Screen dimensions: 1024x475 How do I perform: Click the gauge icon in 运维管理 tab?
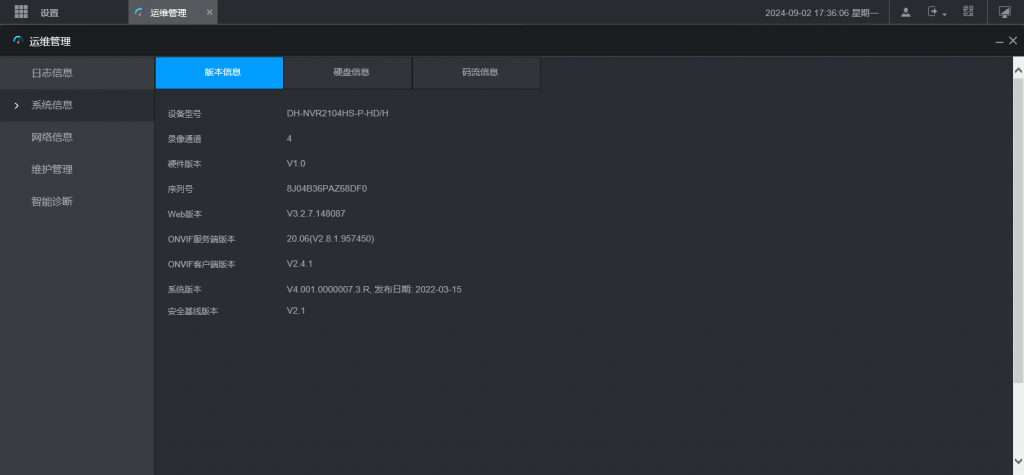click(139, 13)
